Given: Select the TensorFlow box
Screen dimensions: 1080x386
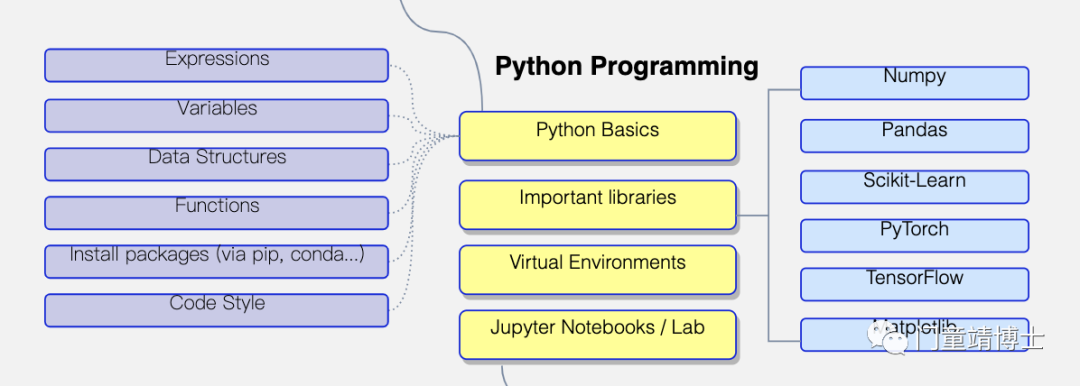Looking at the screenshot, I should (x=914, y=285).
